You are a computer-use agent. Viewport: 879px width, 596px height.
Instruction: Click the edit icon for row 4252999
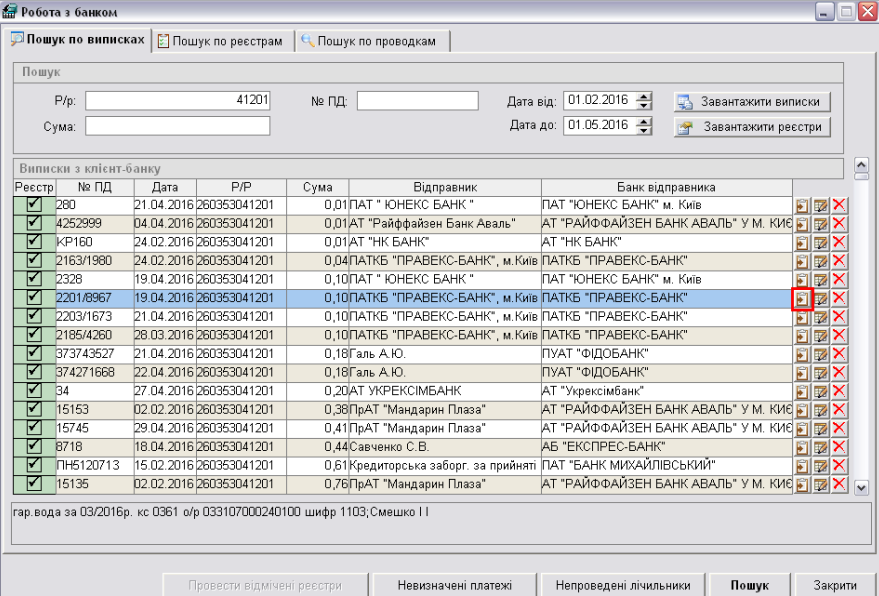pos(820,223)
